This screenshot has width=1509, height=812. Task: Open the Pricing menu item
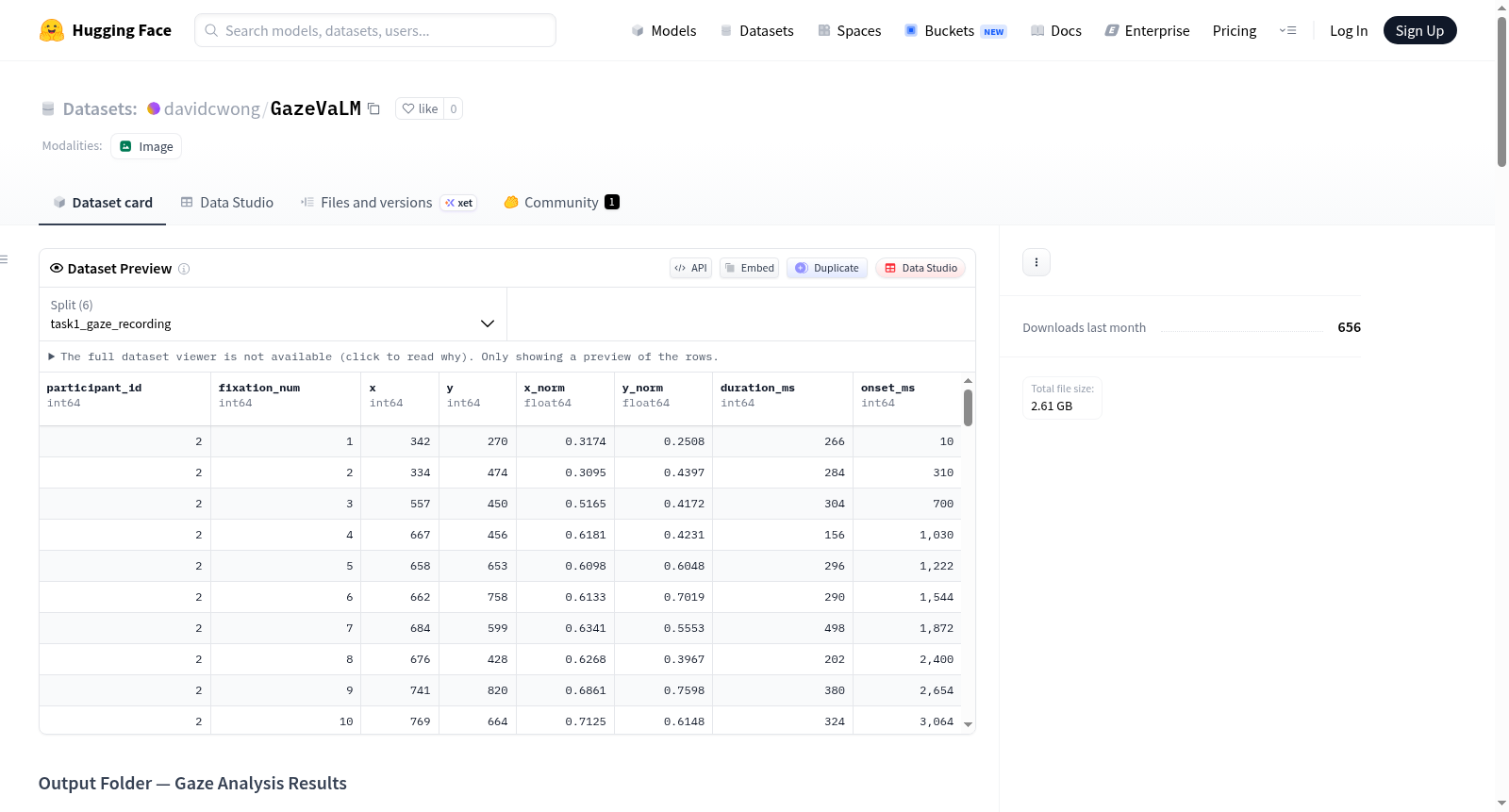coord(1235,30)
